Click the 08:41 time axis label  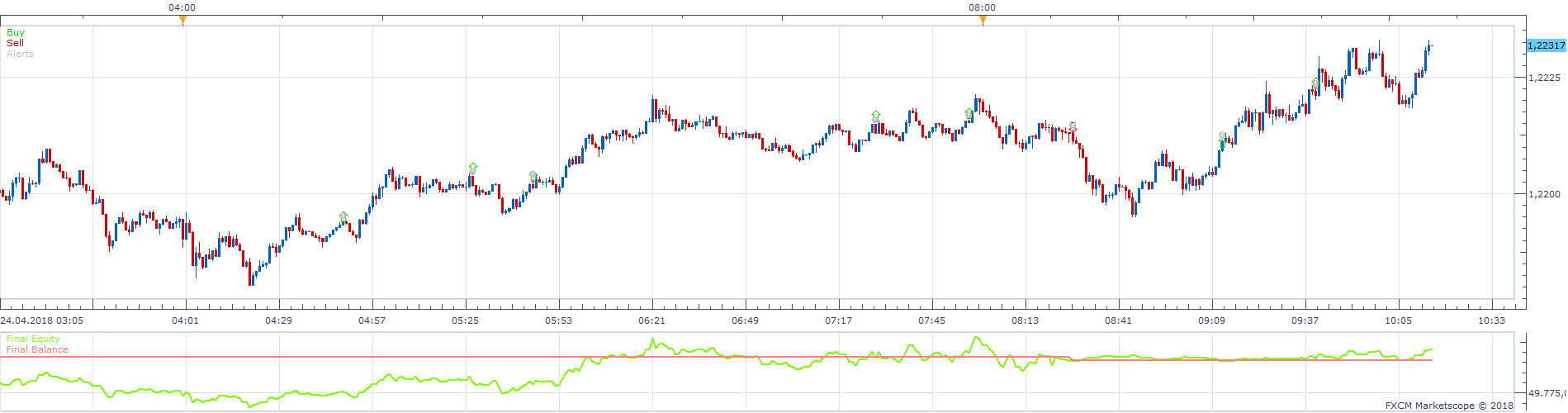coord(1119,320)
